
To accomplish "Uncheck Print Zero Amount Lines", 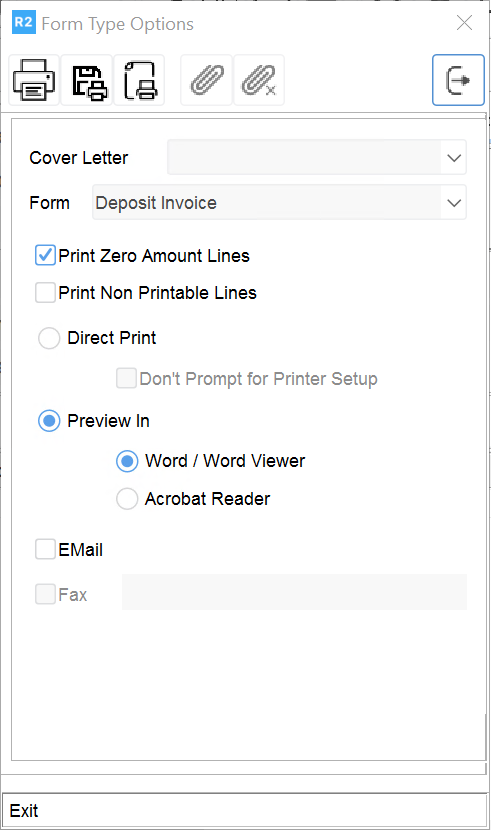I will point(46,255).
